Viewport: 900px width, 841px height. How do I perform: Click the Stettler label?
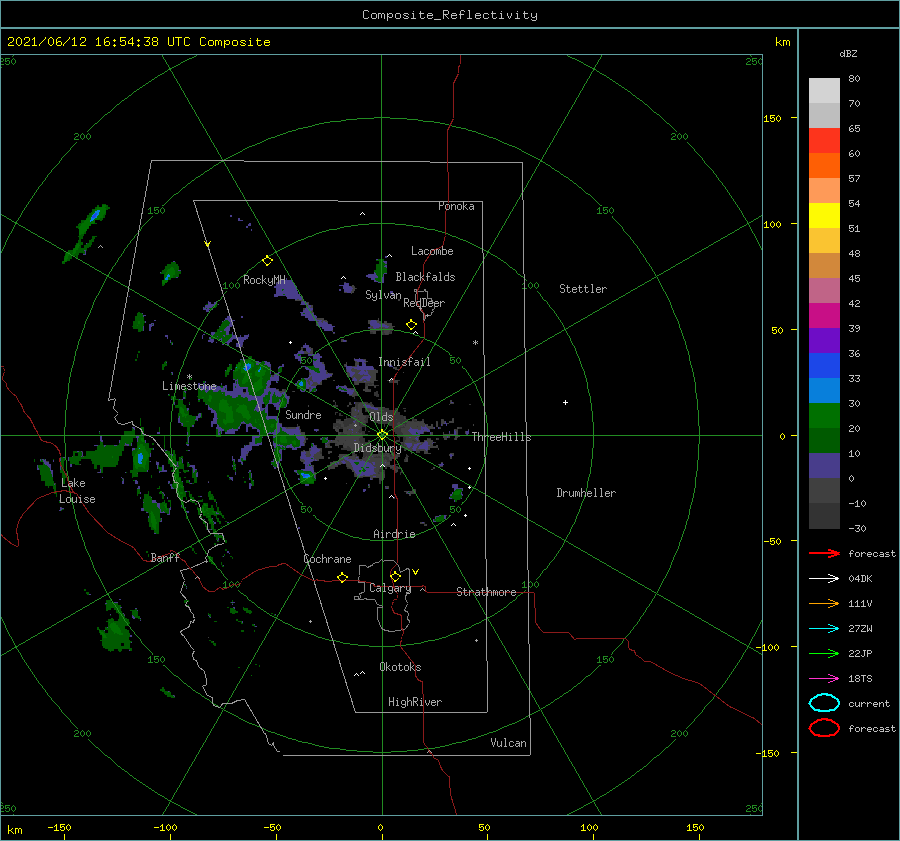click(x=583, y=289)
